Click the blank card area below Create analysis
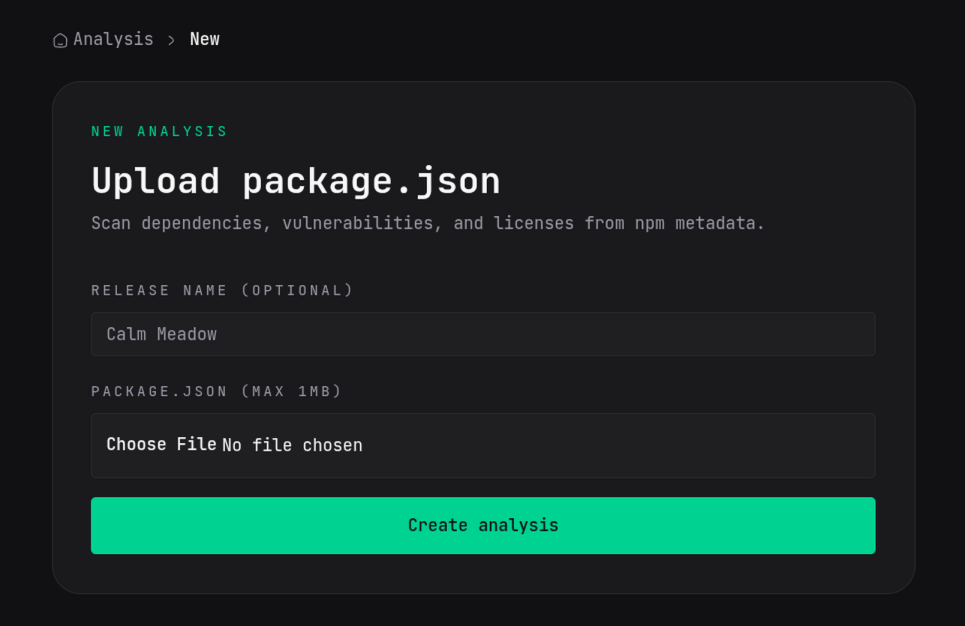 tap(482, 574)
